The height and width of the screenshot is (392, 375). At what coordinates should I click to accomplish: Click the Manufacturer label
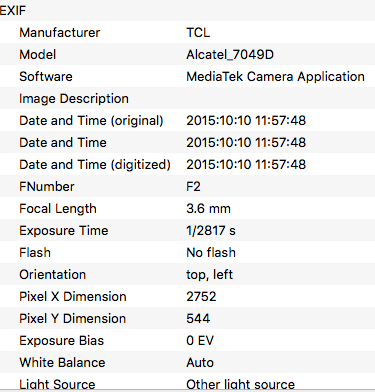coord(60,33)
